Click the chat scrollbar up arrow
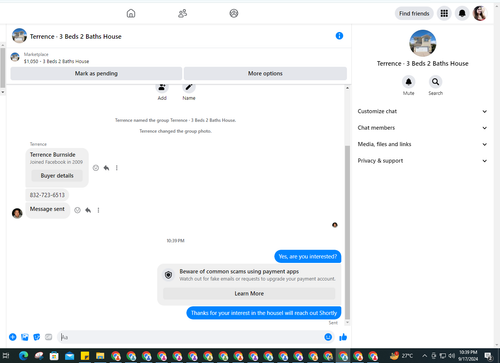This screenshot has width=500, height=363. coord(347,88)
